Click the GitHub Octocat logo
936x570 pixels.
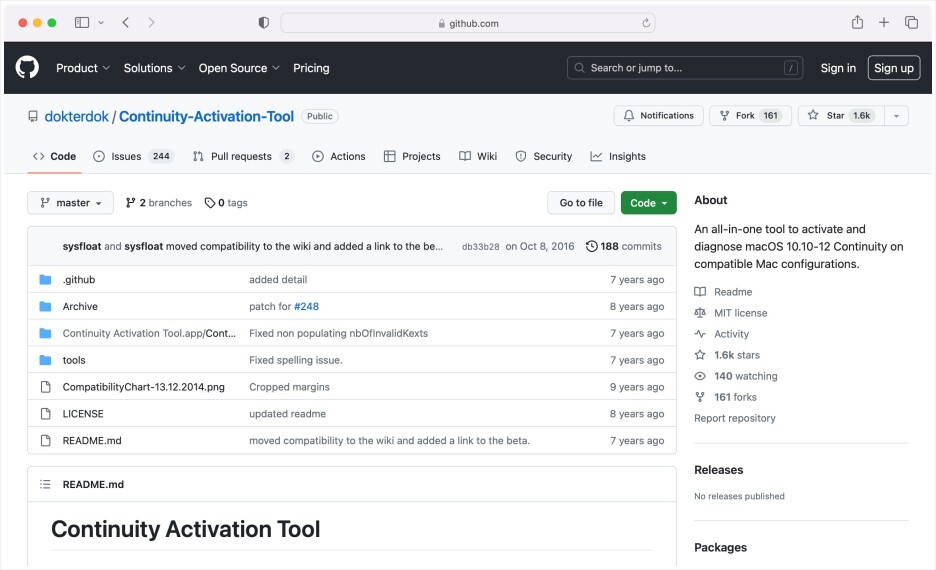pos(27,67)
